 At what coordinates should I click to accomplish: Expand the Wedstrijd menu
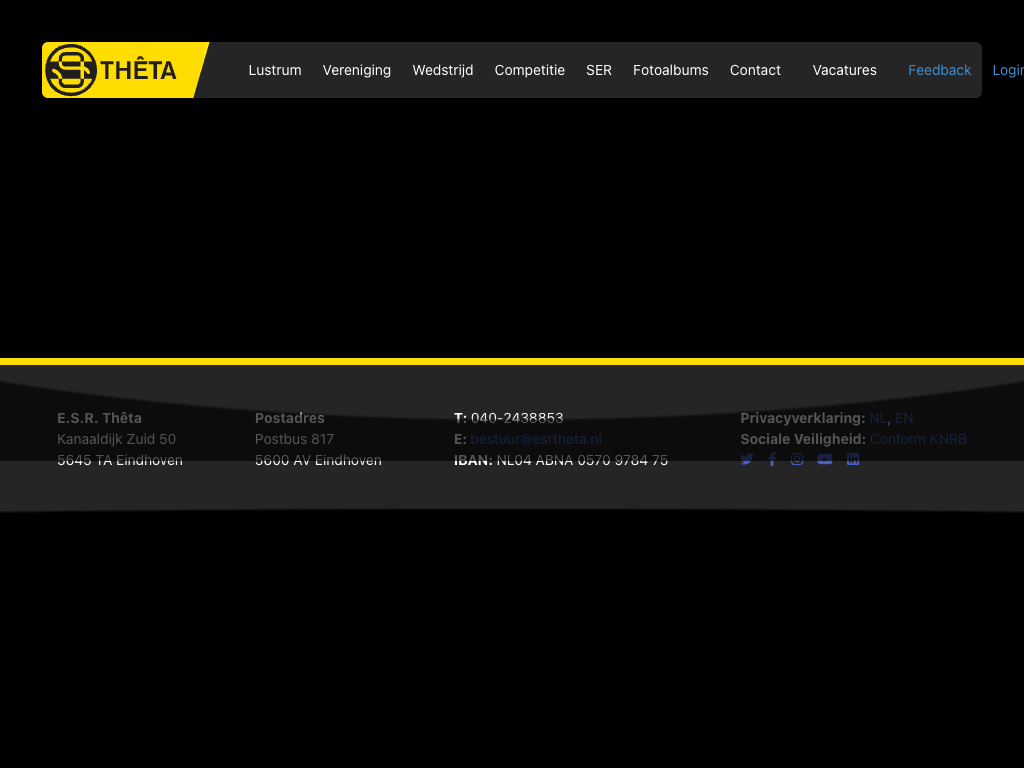click(x=443, y=70)
